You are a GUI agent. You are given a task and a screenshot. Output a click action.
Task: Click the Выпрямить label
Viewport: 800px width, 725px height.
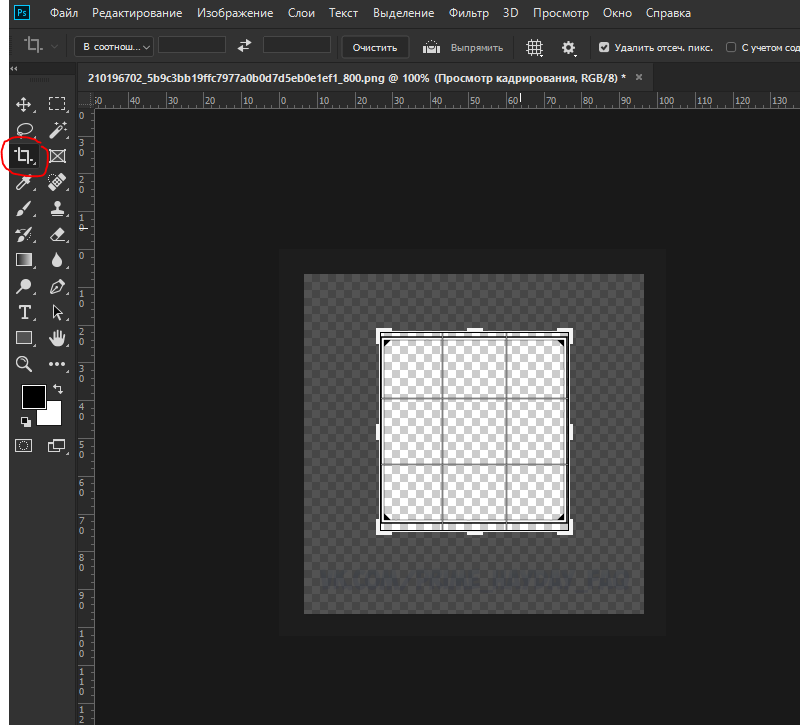(477, 47)
